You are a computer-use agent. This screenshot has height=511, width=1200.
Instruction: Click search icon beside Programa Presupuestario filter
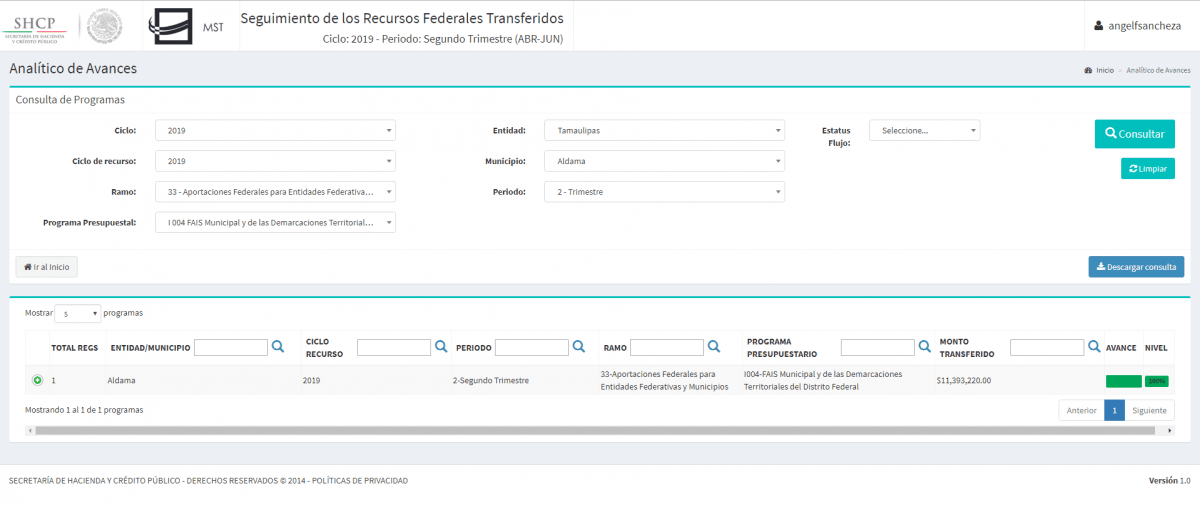924,347
